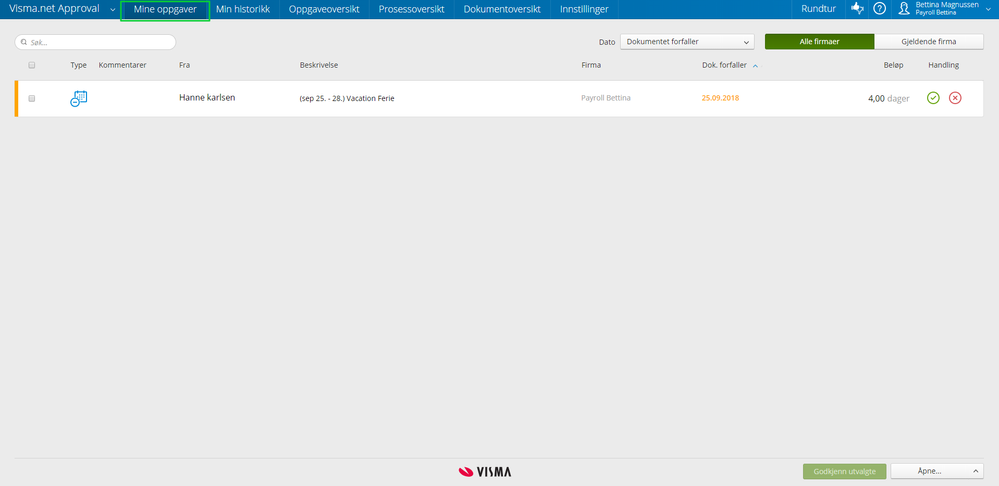Go to Mine oppgaver tab
The image size is (999, 486).
[165, 10]
